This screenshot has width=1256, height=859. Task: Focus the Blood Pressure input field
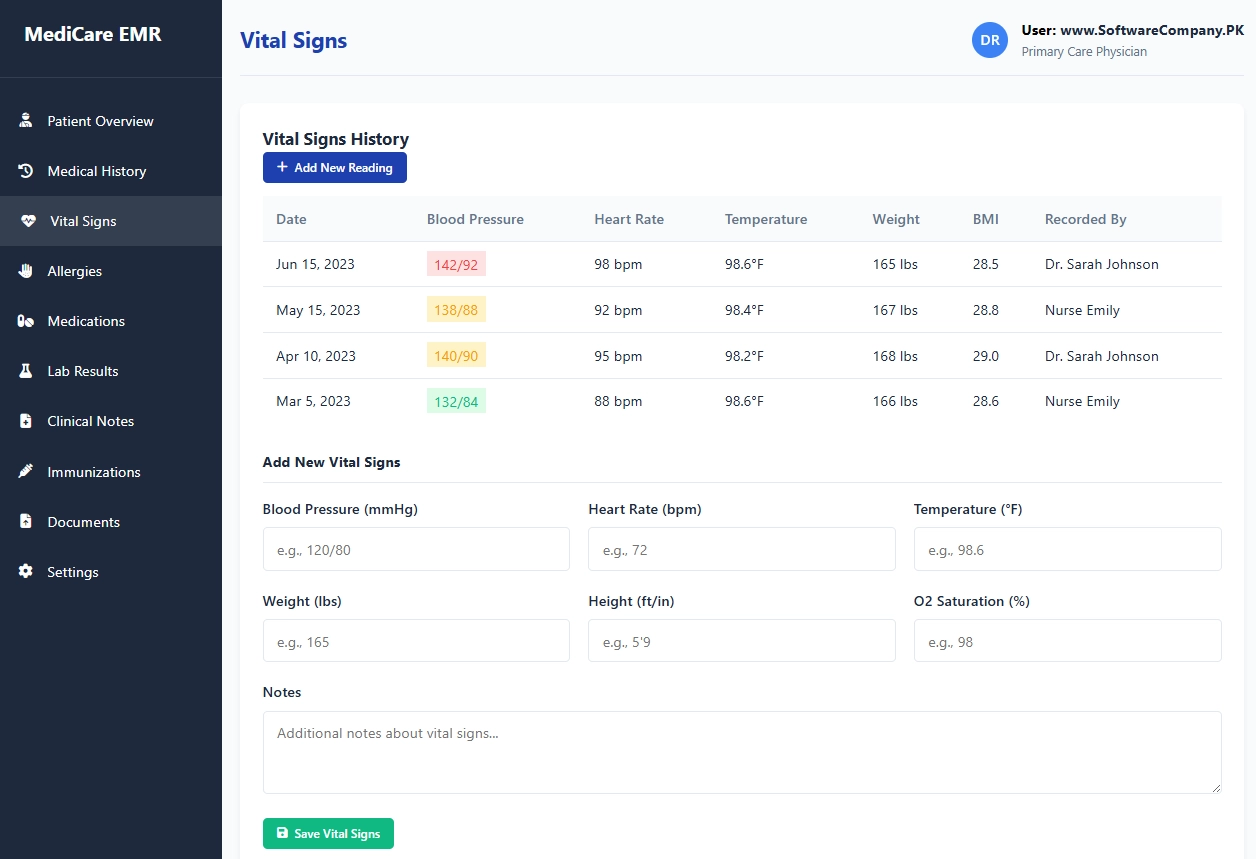[416, 549]
